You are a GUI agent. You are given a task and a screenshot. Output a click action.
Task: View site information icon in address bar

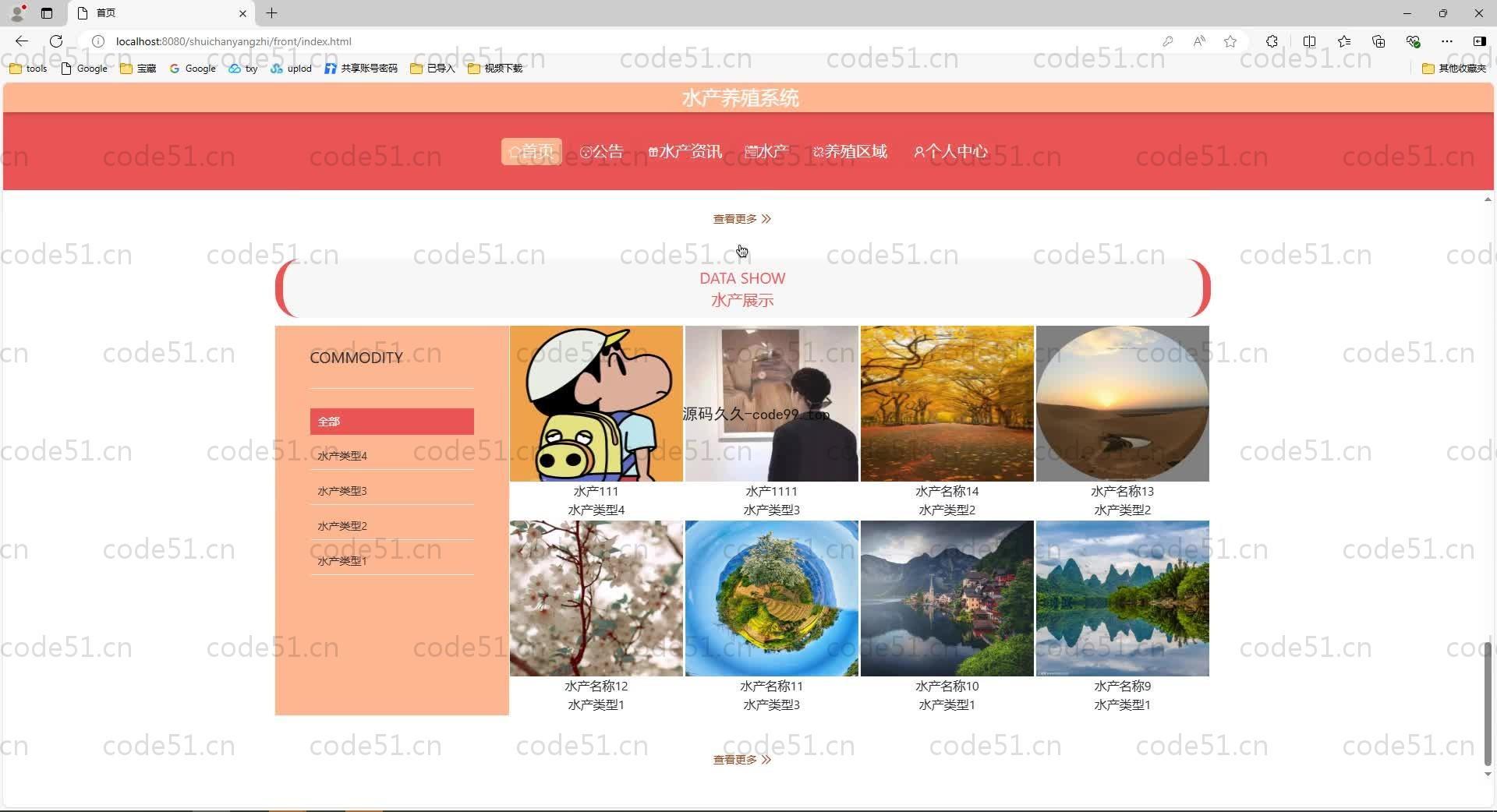coord(98,41)
